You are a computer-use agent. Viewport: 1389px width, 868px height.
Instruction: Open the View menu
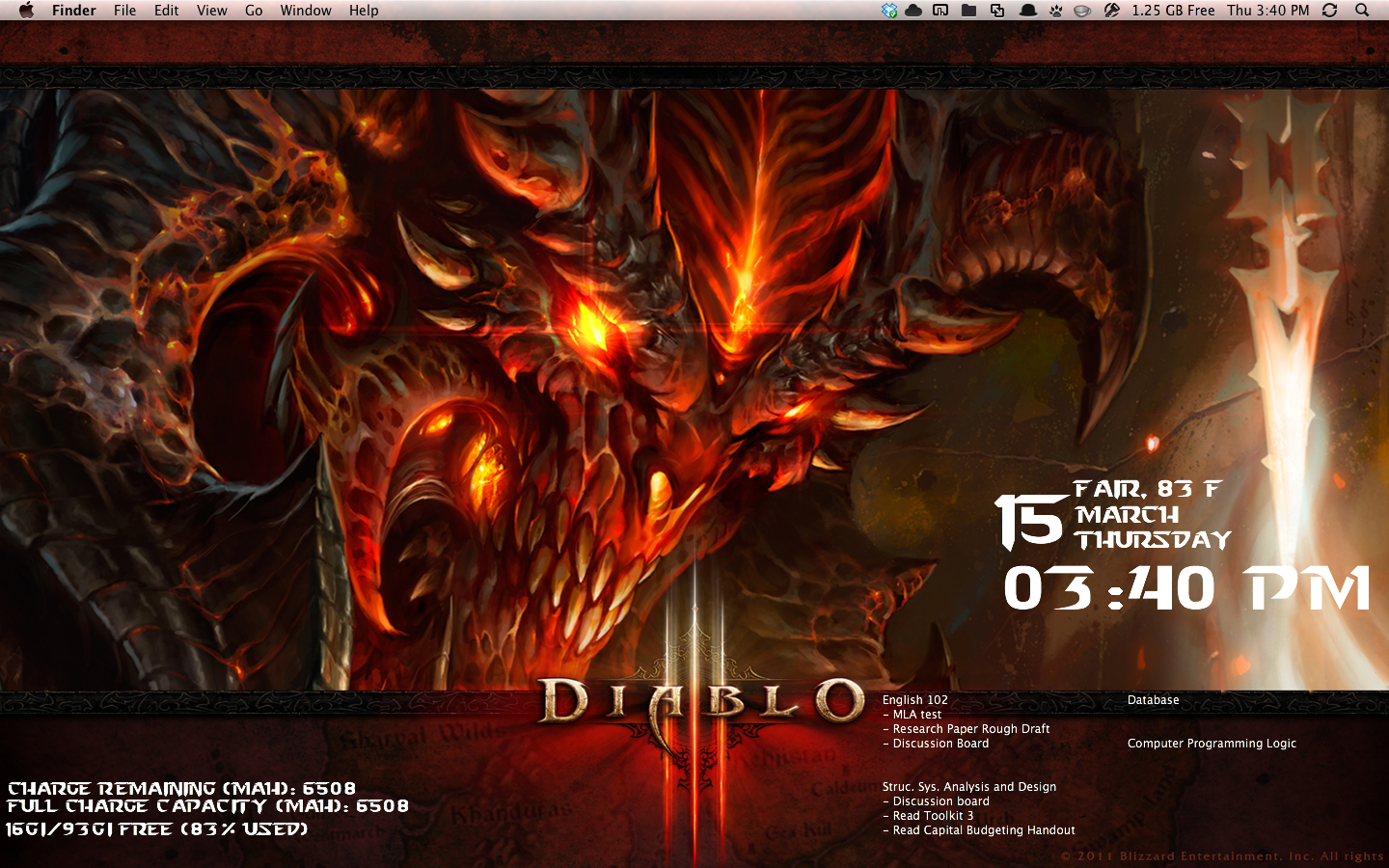[x=212, y=11]
